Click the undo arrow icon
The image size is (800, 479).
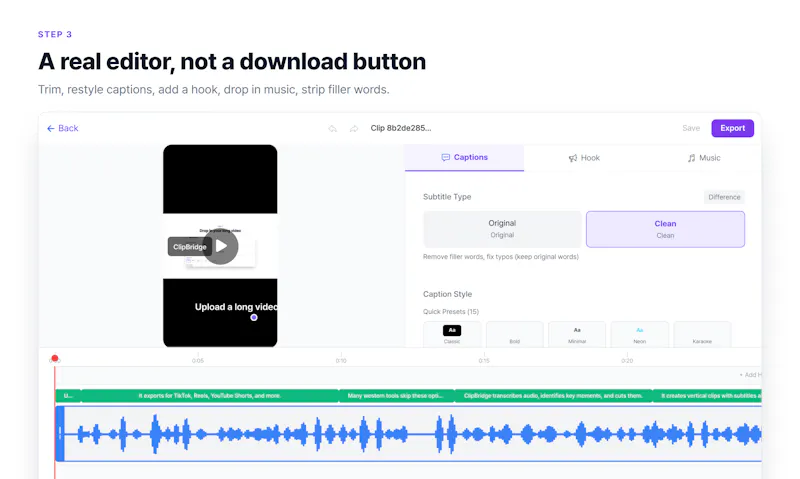pos(333,129)
